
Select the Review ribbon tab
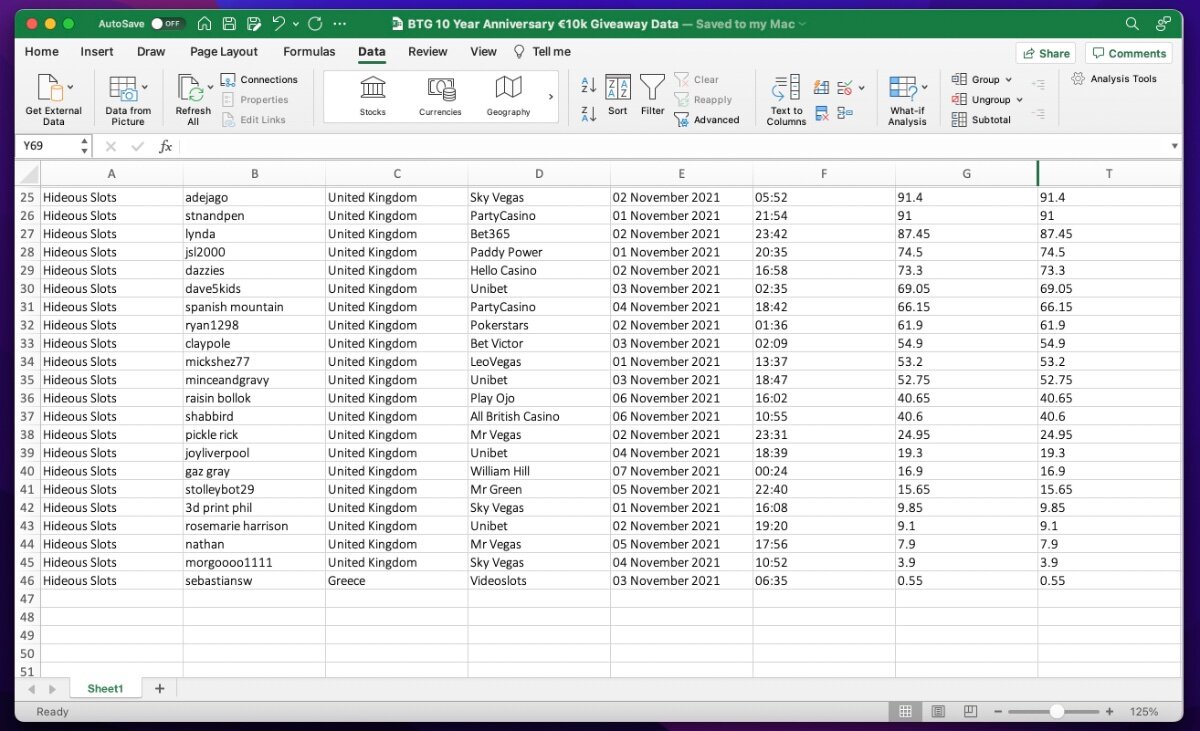pyautogui.click(x=428, y=52)
